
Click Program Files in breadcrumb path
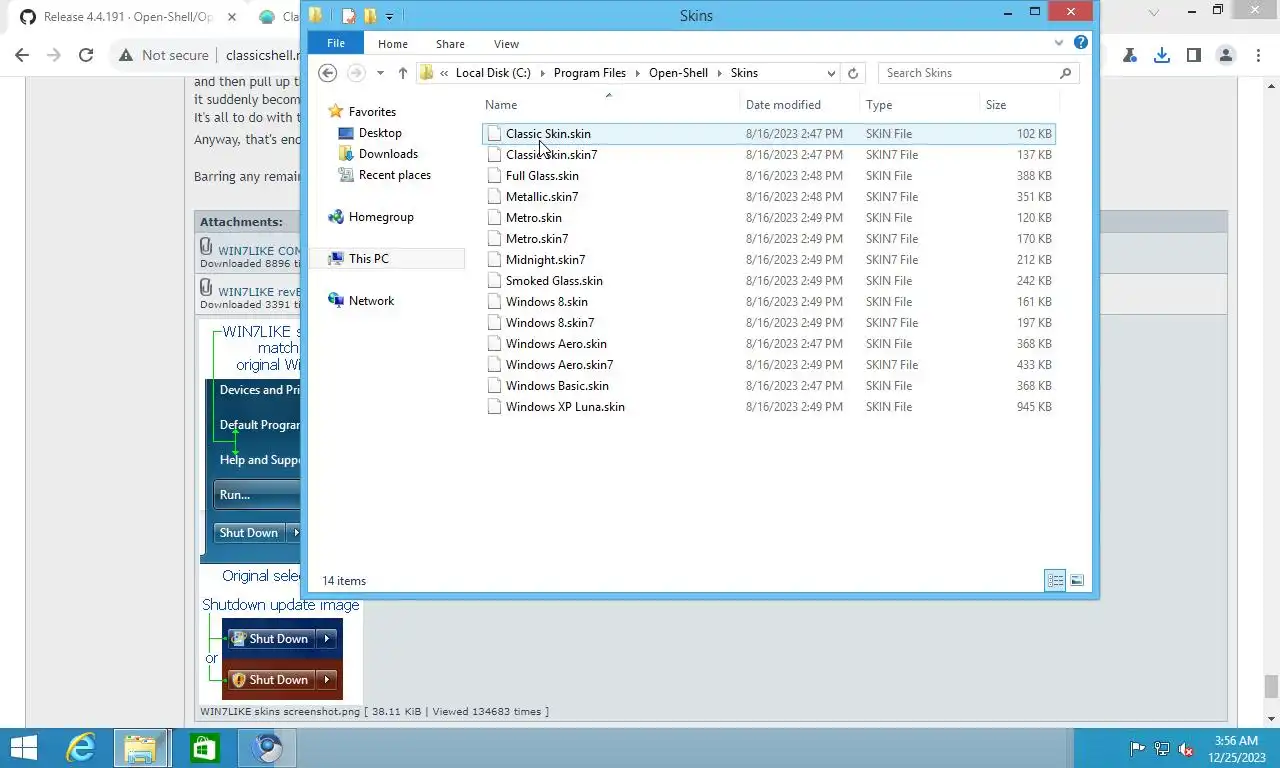tap(589, 73)
